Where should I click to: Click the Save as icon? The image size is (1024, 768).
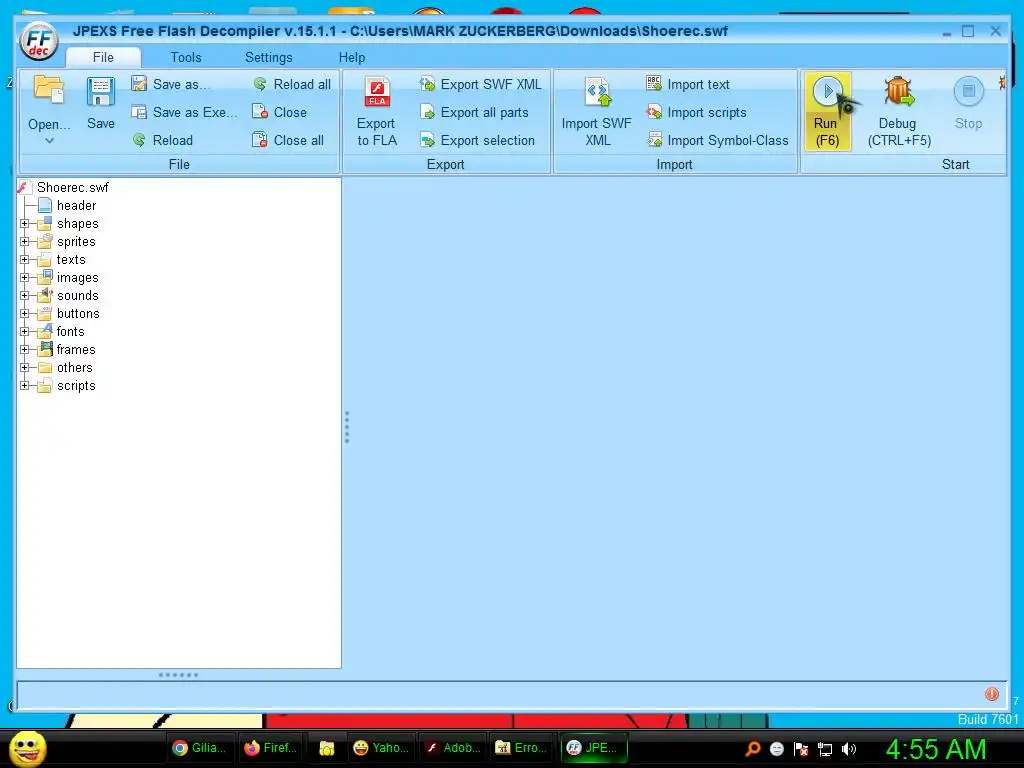point(138,84)
